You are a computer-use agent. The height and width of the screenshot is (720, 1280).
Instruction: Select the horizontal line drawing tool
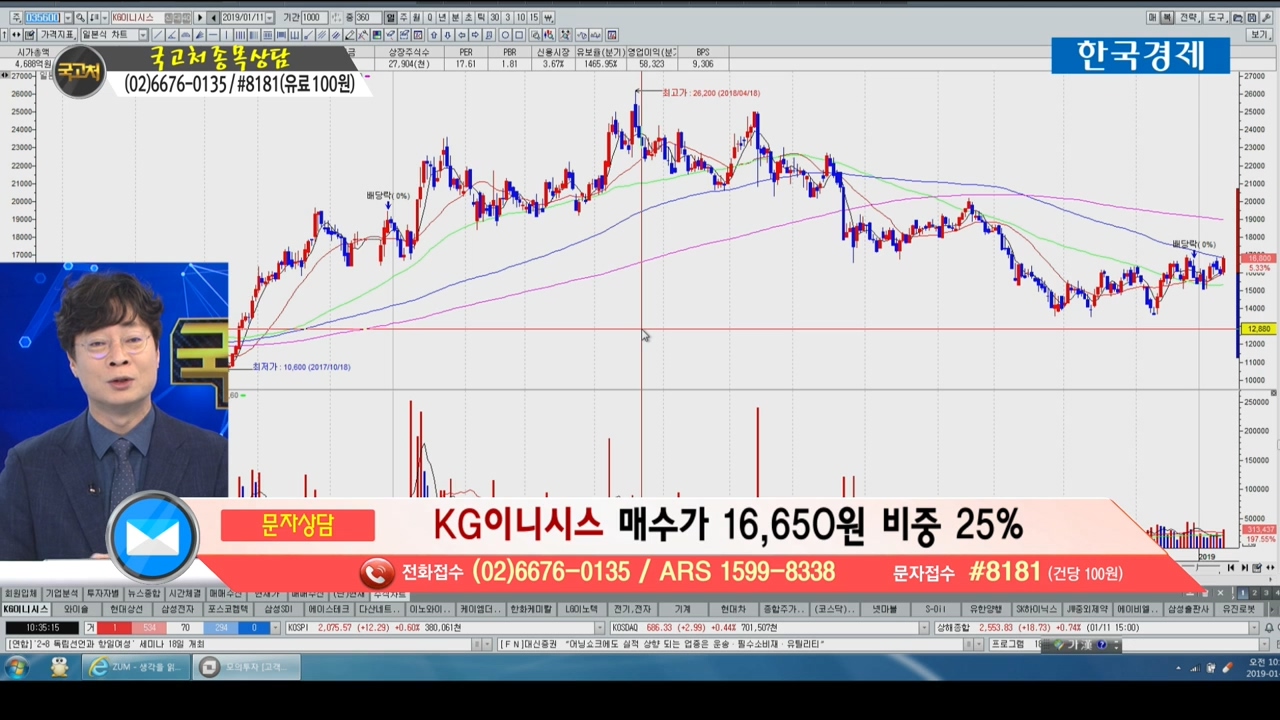tap(214, 35)
